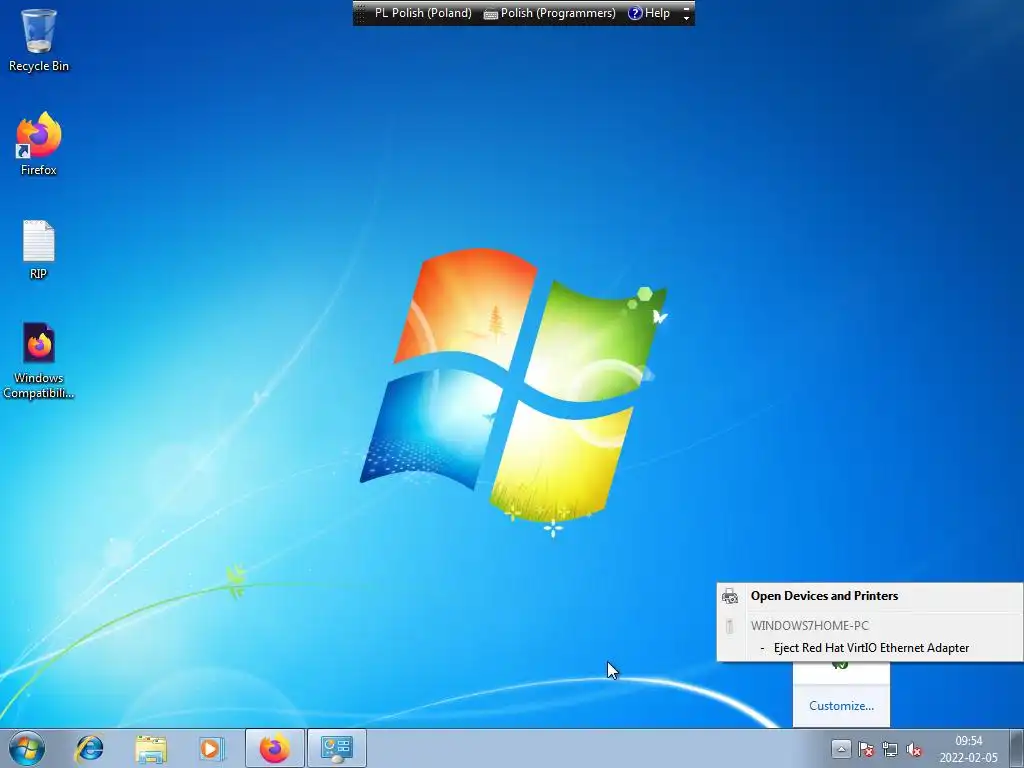Switch to the Firefox taskbar button
The height and width of the screenshot is (768, 1024).
pos(275,748)
